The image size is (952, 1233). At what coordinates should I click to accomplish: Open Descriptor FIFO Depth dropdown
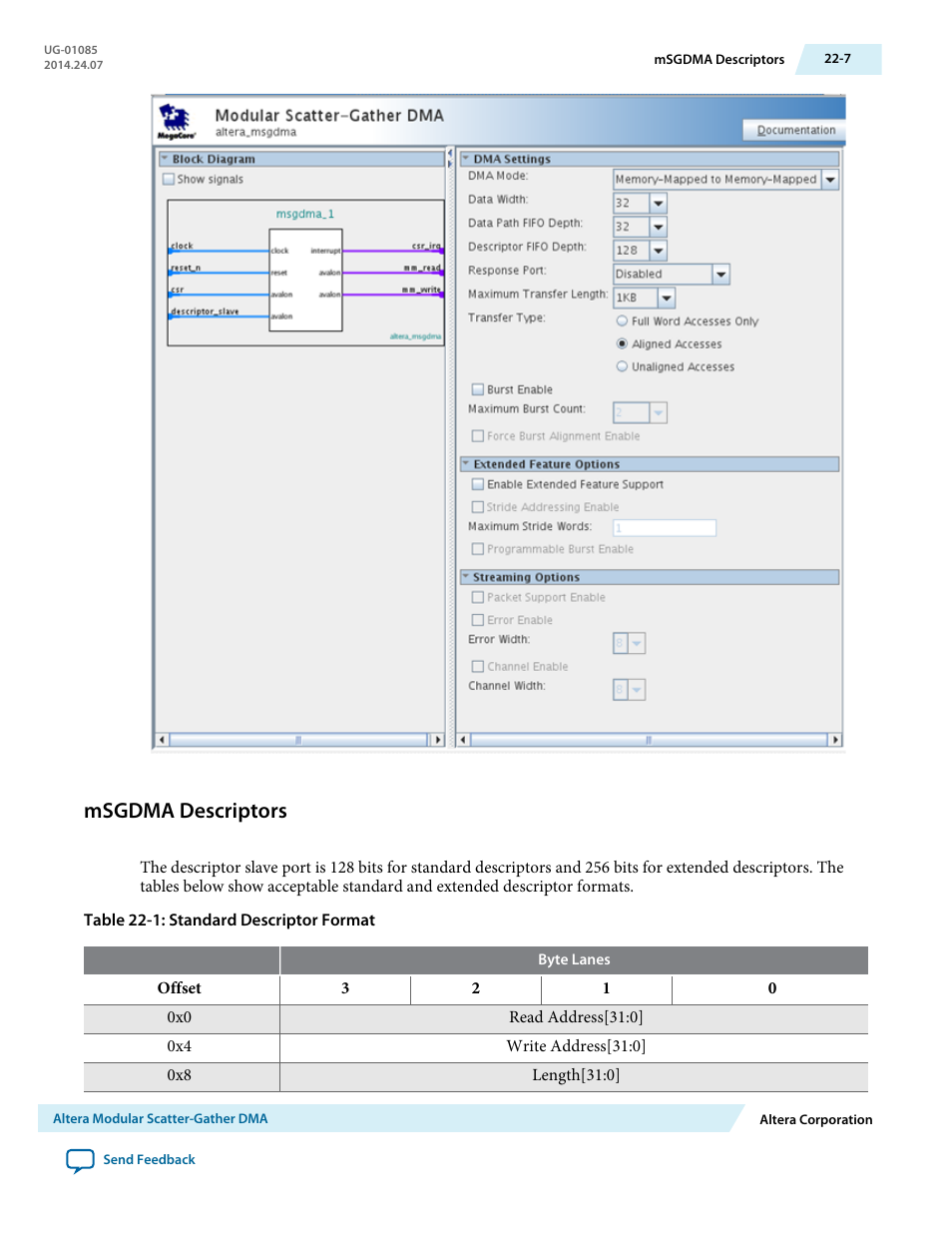[x=658, y=251]
